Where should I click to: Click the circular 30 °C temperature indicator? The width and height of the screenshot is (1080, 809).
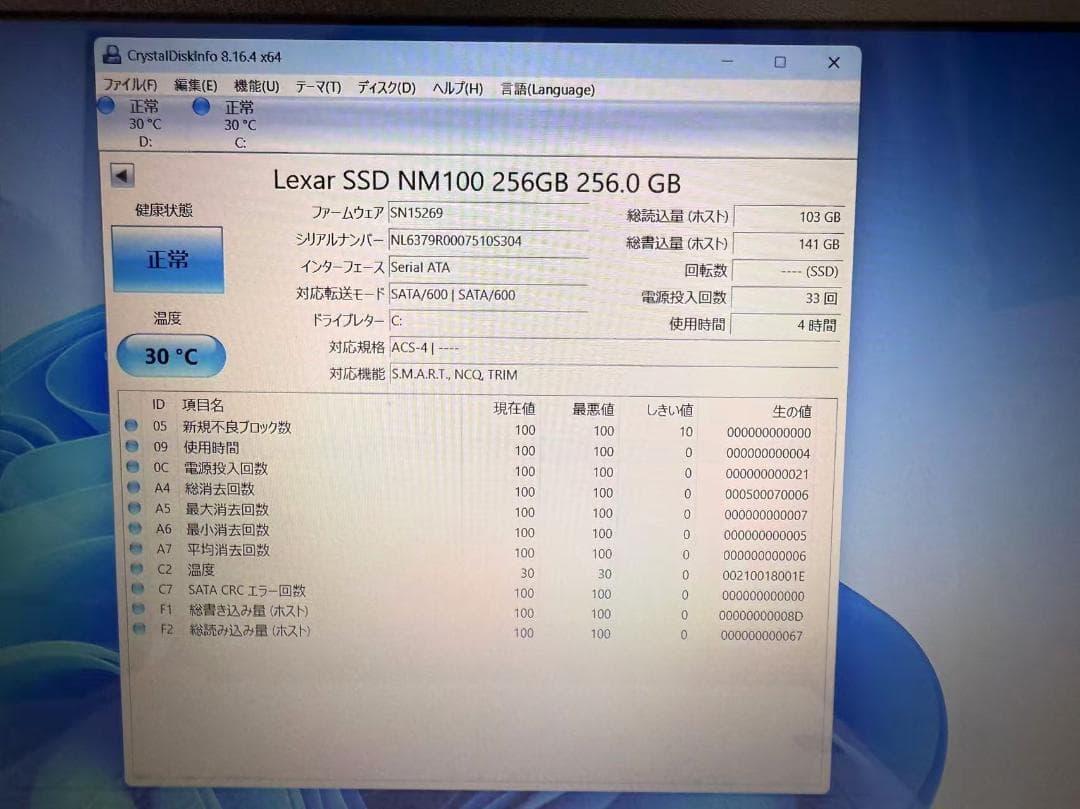(170, 356)
